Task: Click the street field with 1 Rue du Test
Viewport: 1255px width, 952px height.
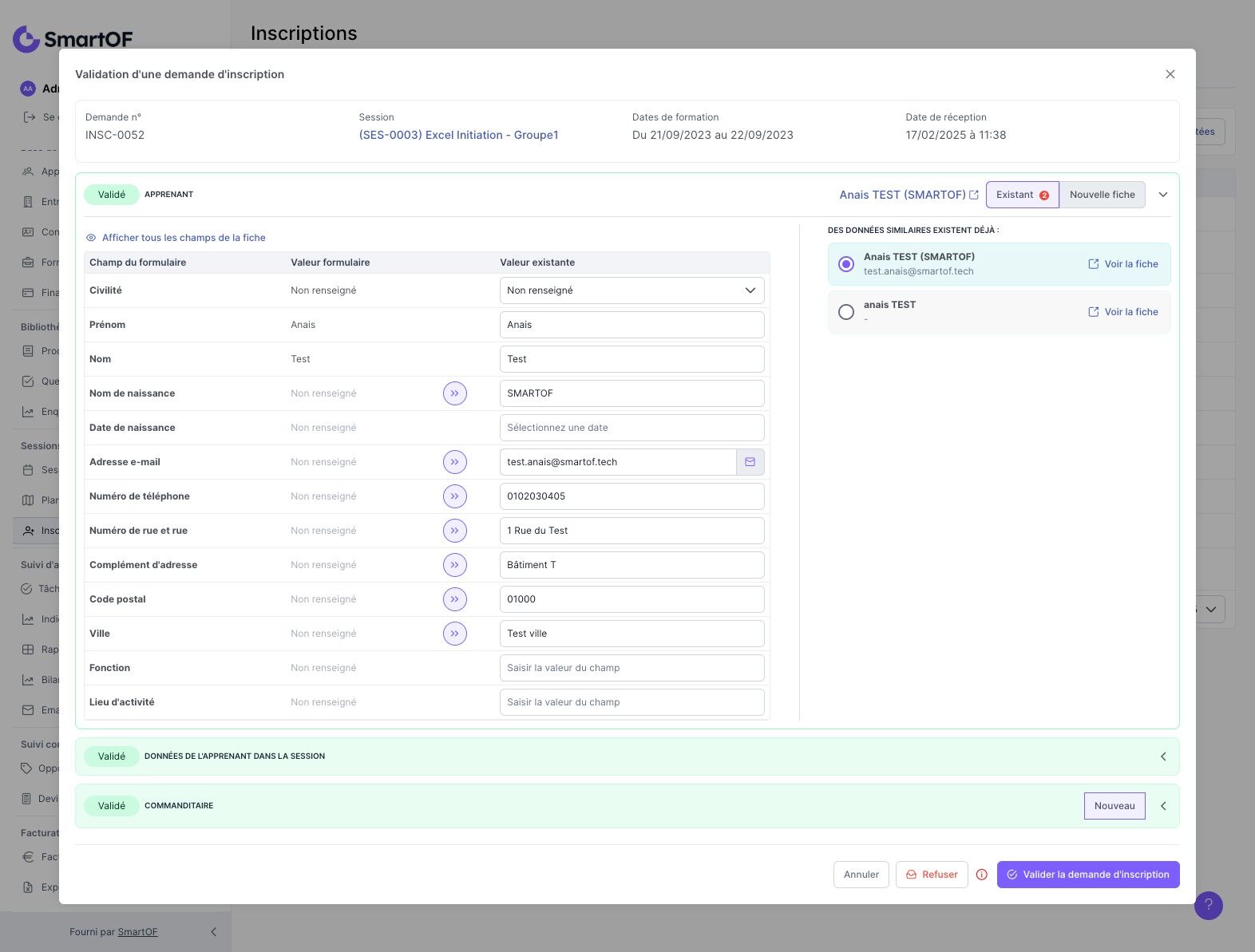Action: click(x=632, y=531)
